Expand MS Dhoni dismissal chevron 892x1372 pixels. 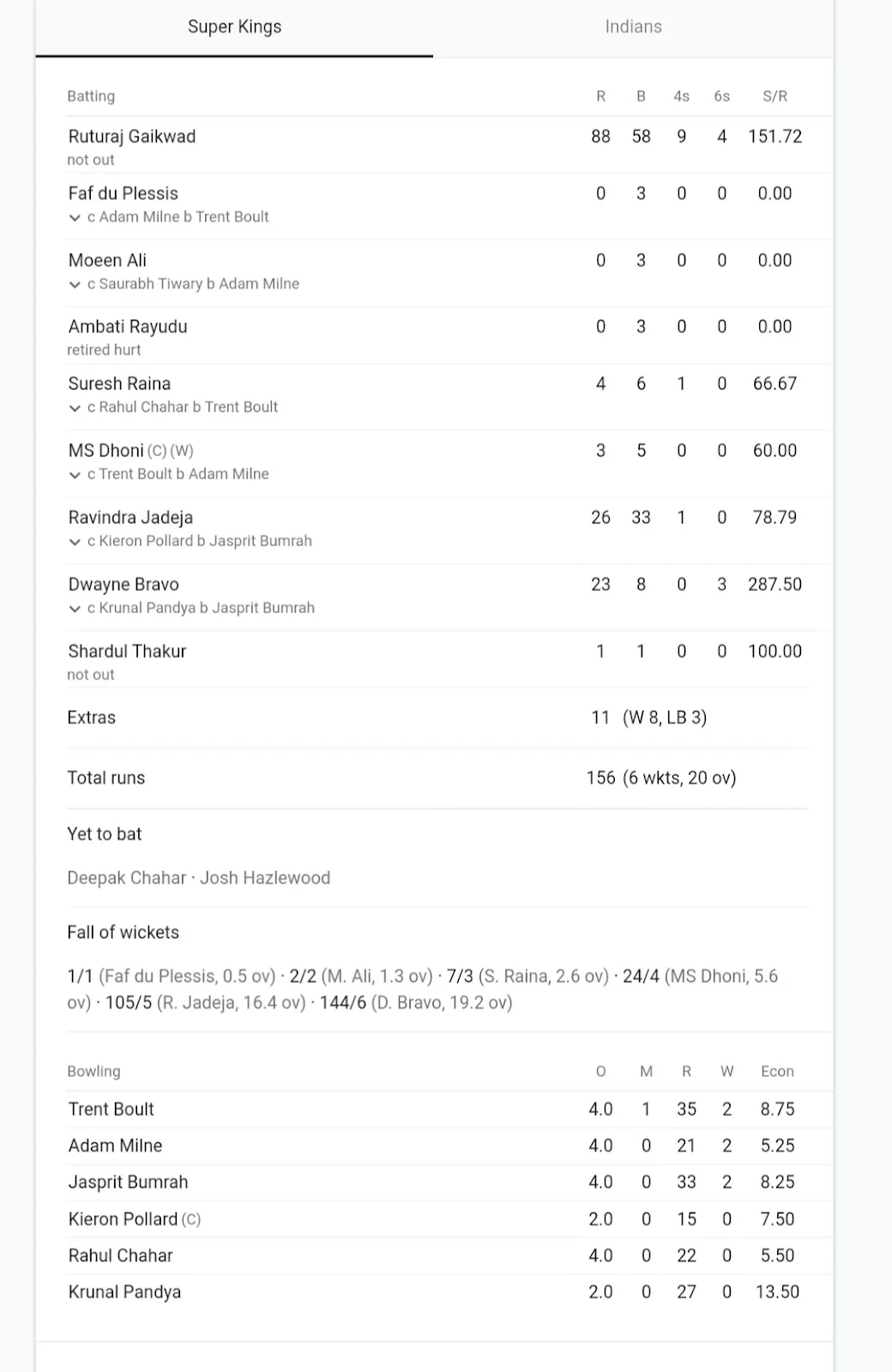click(75, 475)
